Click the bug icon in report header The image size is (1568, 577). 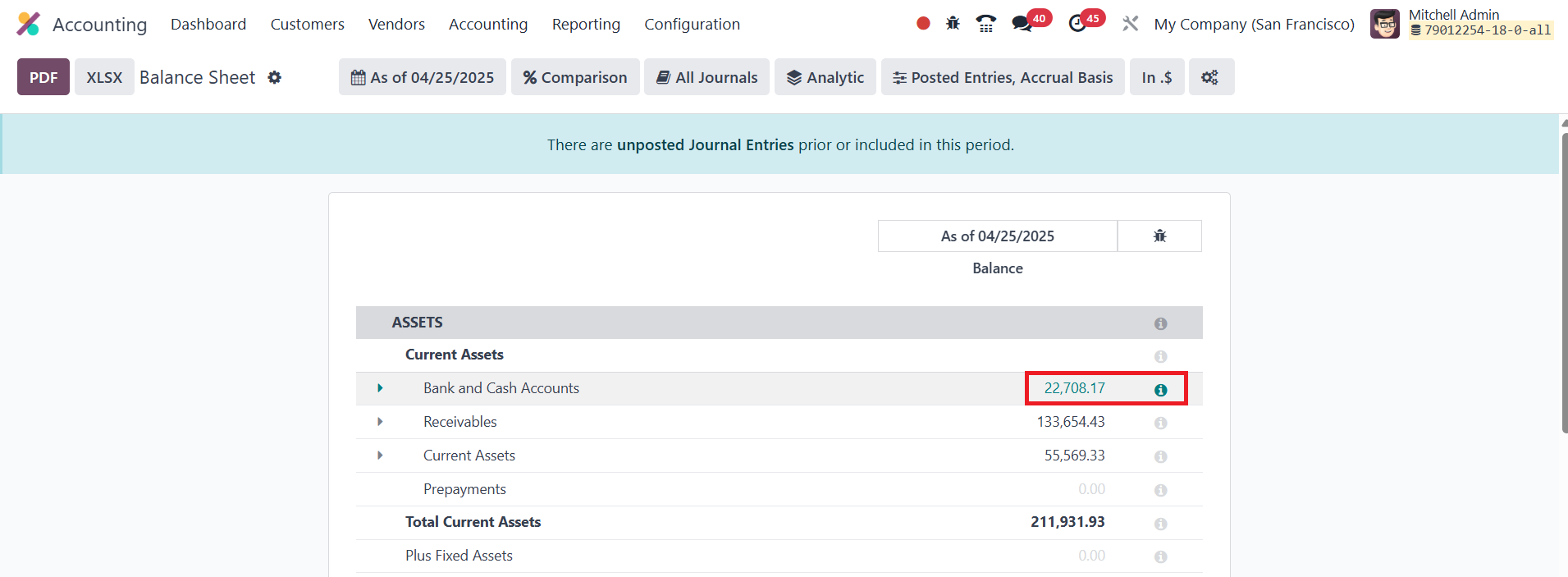1159,236
